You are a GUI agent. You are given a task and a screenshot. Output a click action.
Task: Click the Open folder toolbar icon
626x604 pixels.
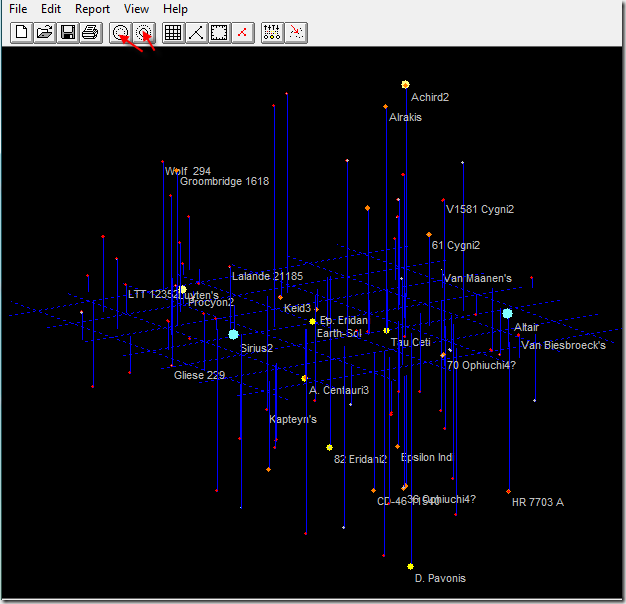click(x=44, y=33)
